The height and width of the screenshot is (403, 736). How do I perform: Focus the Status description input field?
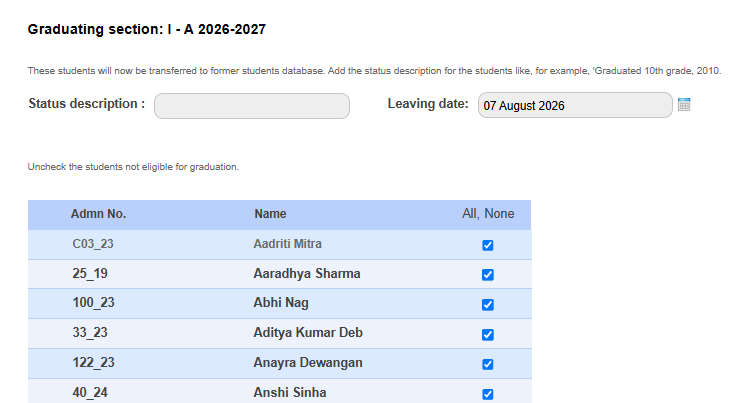point(252,106)
